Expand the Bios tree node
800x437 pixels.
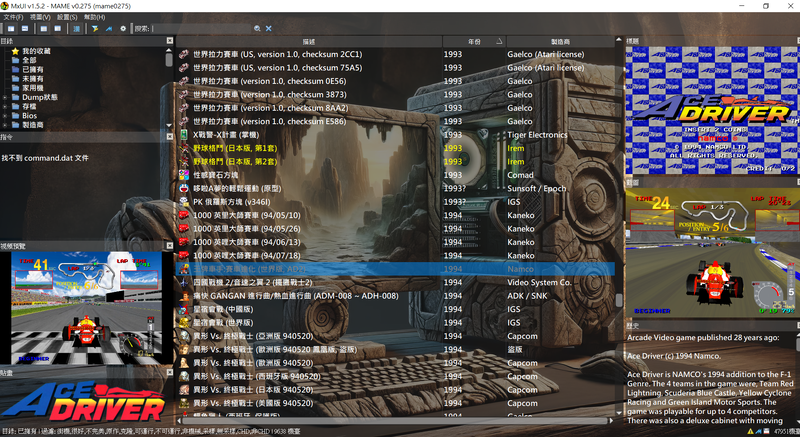coord(5,116)
